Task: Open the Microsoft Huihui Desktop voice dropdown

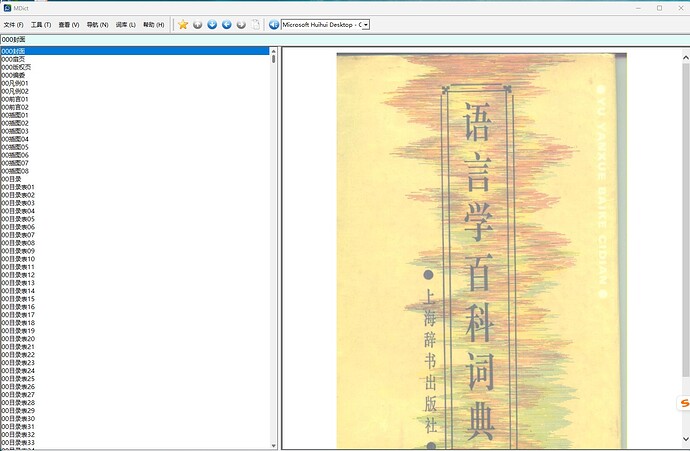Action: point(365,24)
